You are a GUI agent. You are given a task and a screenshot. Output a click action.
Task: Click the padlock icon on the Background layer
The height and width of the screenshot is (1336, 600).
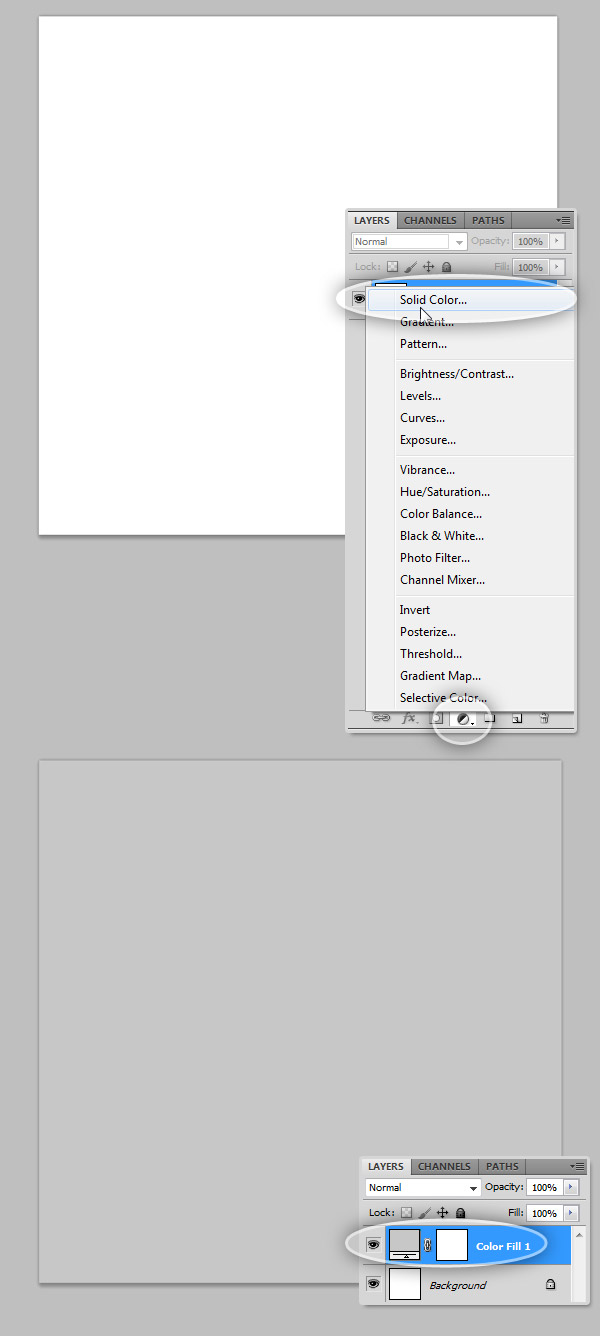550,1285
